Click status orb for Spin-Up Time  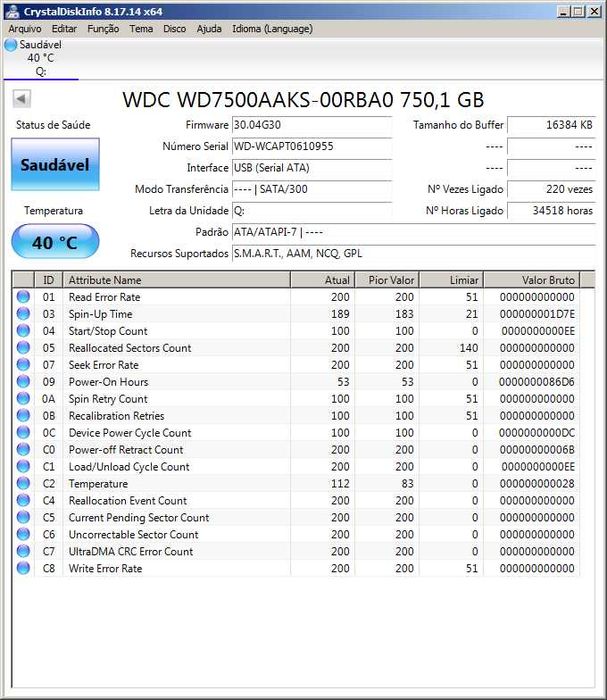point(23,314)
